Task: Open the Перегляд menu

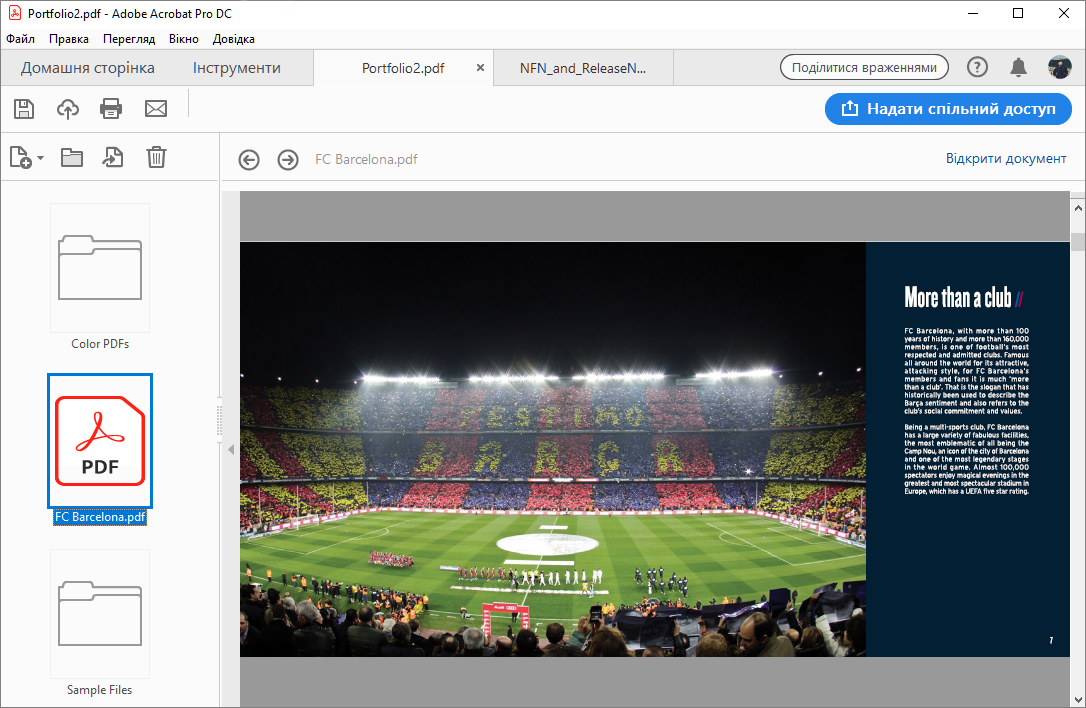Action: pos(129,39)
